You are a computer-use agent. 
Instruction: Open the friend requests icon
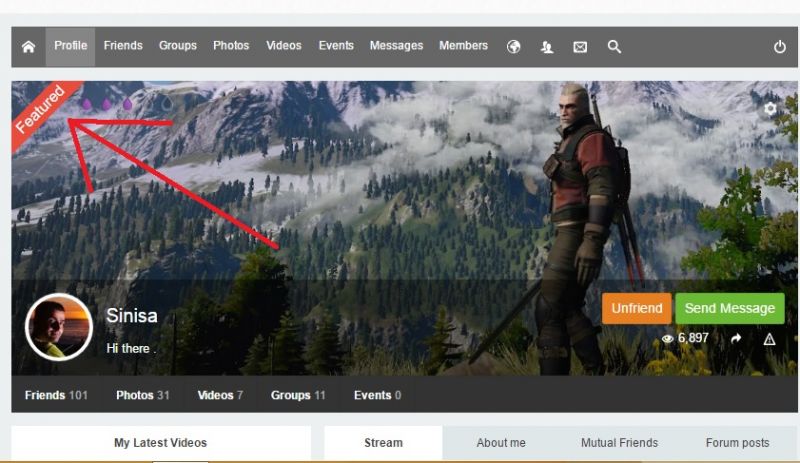coord(547,47)
